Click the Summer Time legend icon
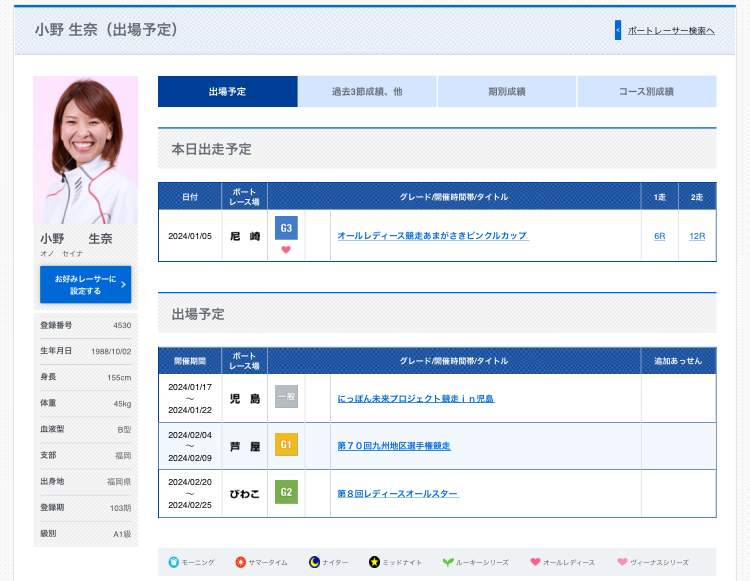750x581 pixels. click(x=240, y=562)
